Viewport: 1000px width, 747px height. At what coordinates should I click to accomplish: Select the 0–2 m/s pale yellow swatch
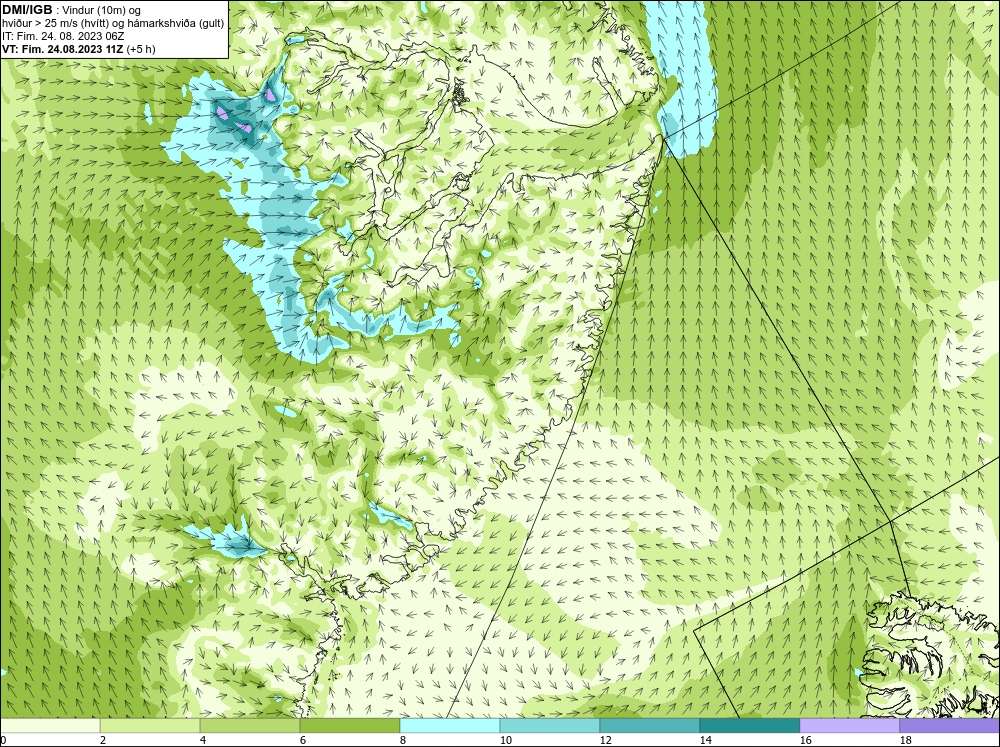[x=50, y=726]
